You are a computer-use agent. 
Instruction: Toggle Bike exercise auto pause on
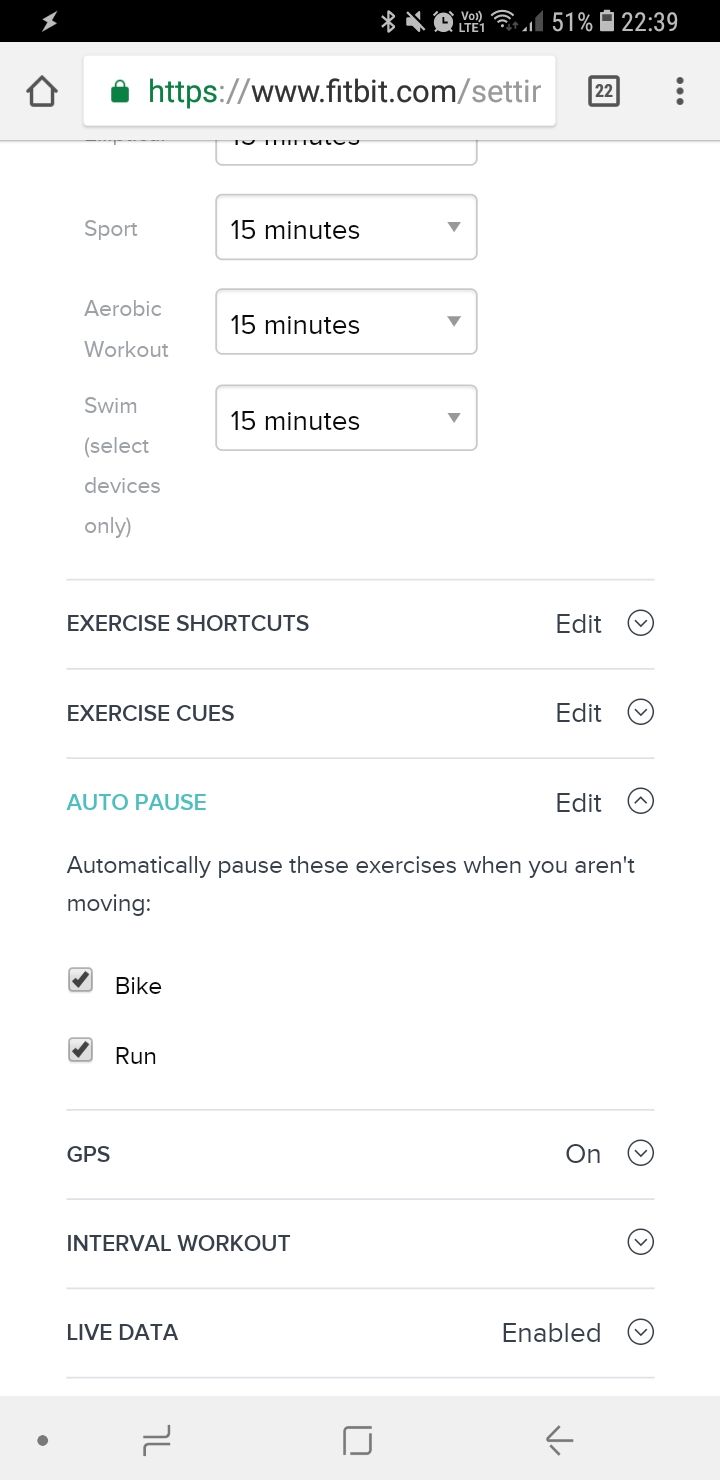[x=80, y=980]
